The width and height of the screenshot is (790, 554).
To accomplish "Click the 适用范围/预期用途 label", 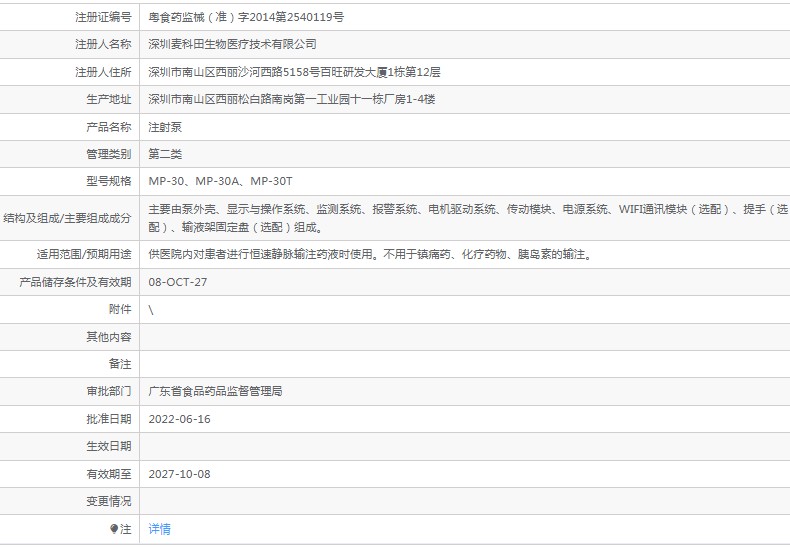I will pos(84,254).
